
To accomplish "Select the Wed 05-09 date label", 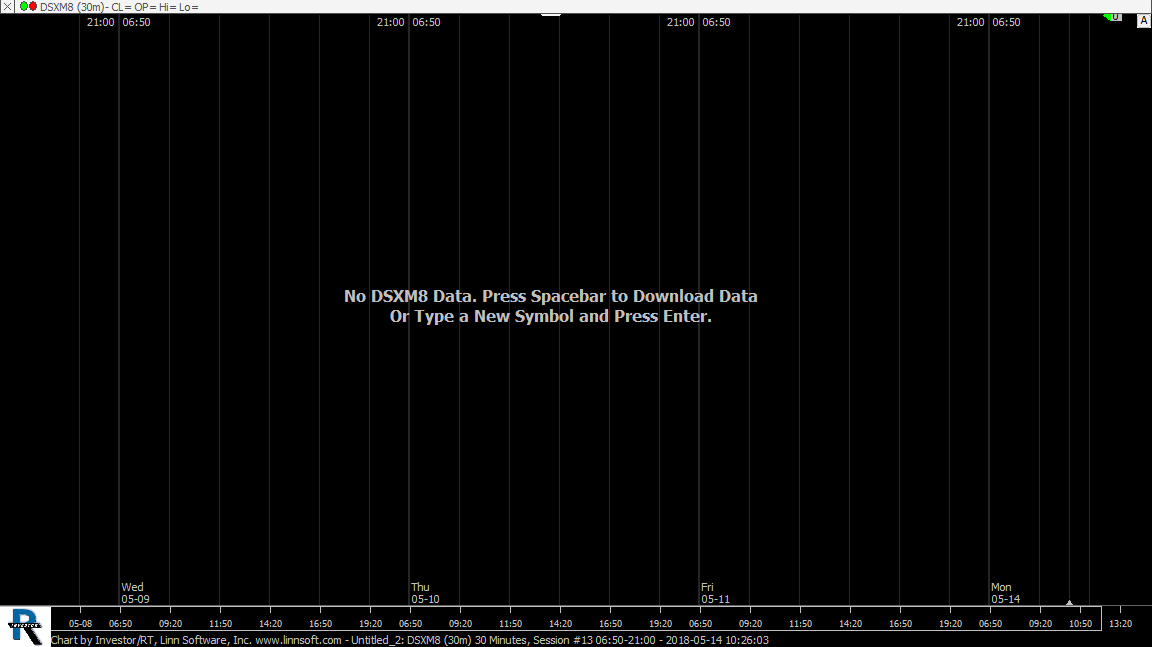I will tap(135, 593).
